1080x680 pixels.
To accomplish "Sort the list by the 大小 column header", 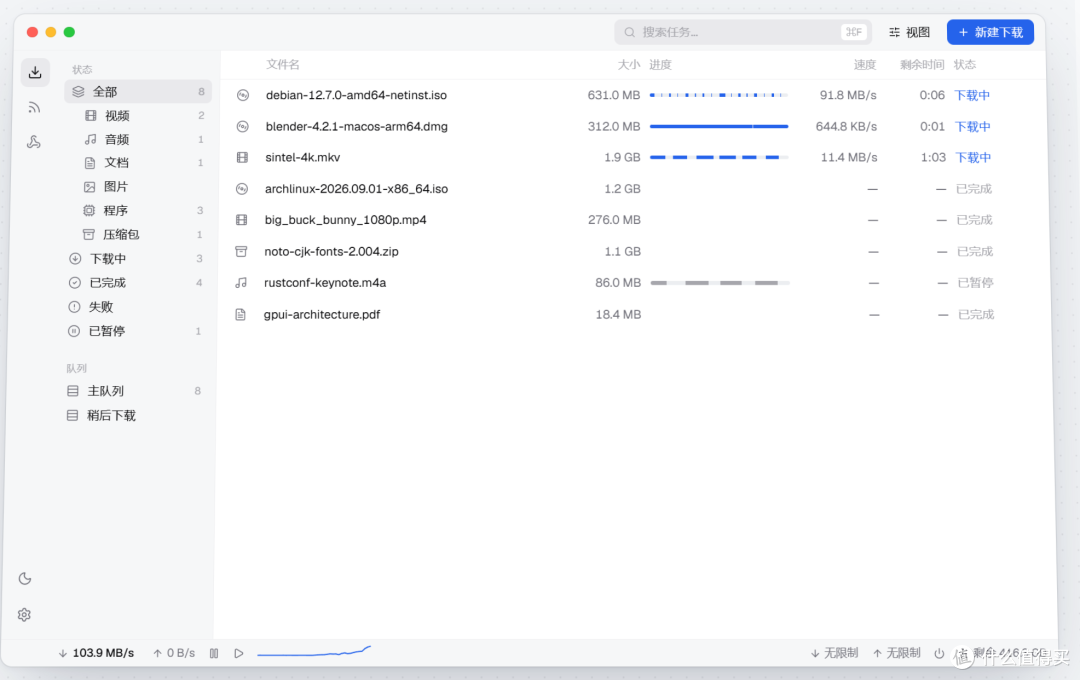I will 628,65.
